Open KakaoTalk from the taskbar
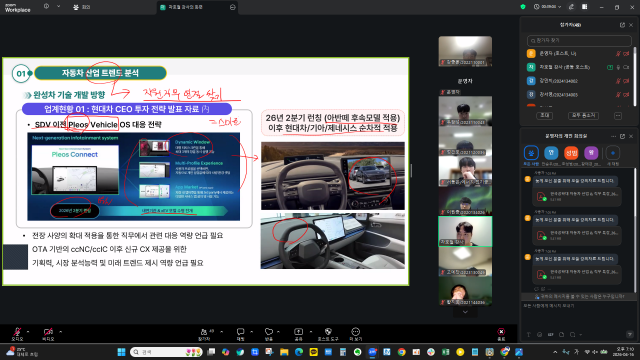Screen dimensions: 640x360 (x=313, y=352)
